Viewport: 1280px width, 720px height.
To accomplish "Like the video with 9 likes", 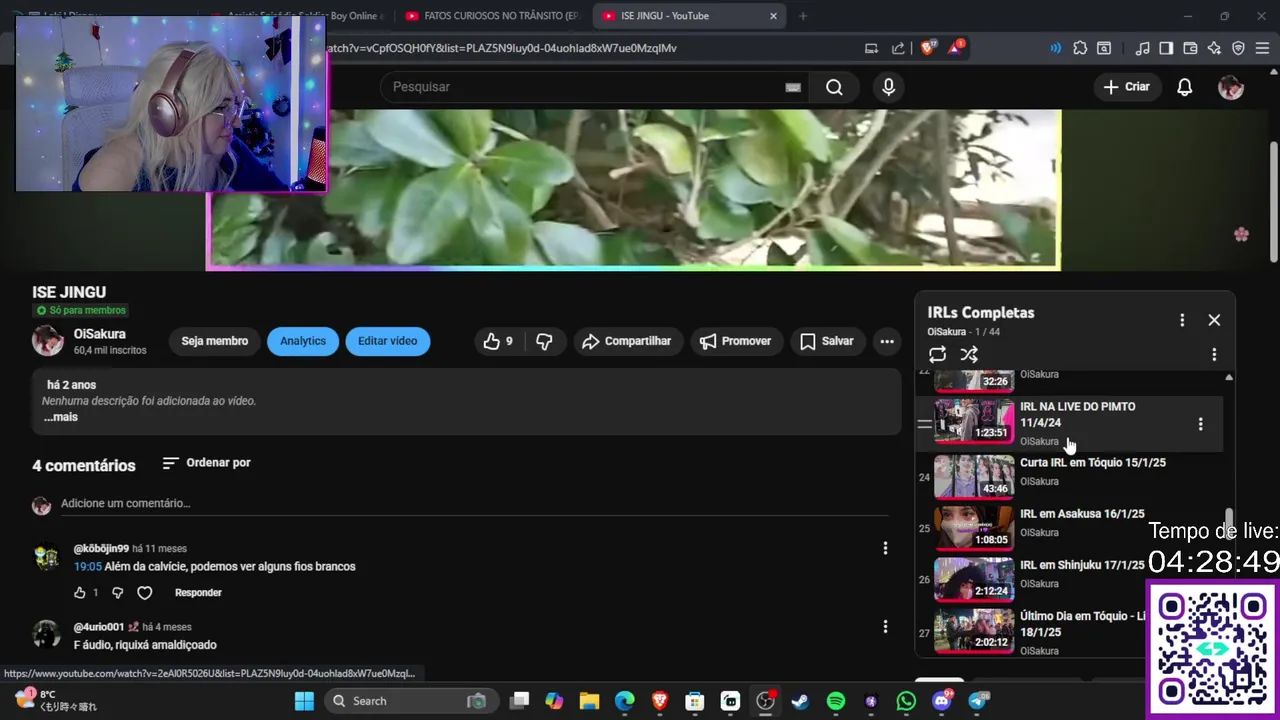I will 498,341.
